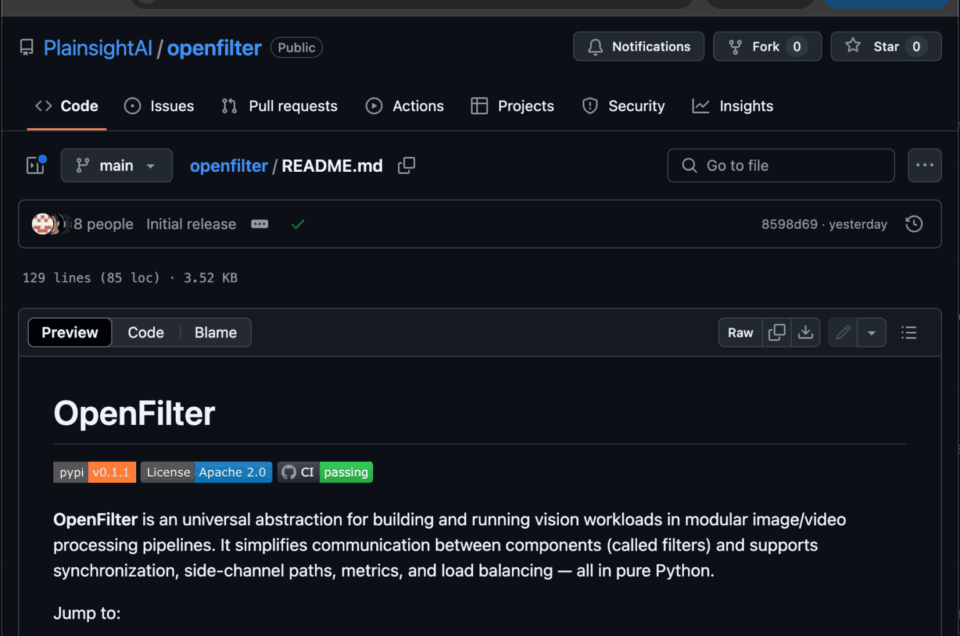The image size is (960, 636).
Task: Open the Issues tab
Action: point(159,106)
